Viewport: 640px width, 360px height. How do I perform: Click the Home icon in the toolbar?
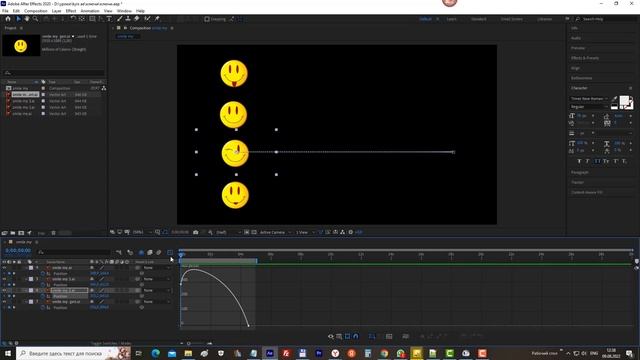pyautogui.click(x=8, y=19)
